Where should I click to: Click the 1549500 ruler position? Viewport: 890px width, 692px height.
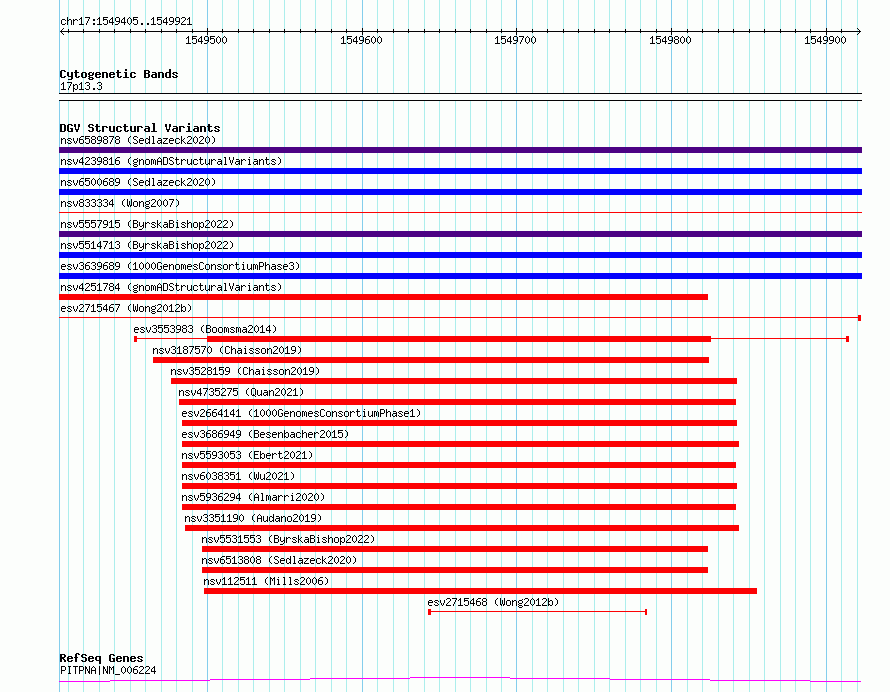206,40
